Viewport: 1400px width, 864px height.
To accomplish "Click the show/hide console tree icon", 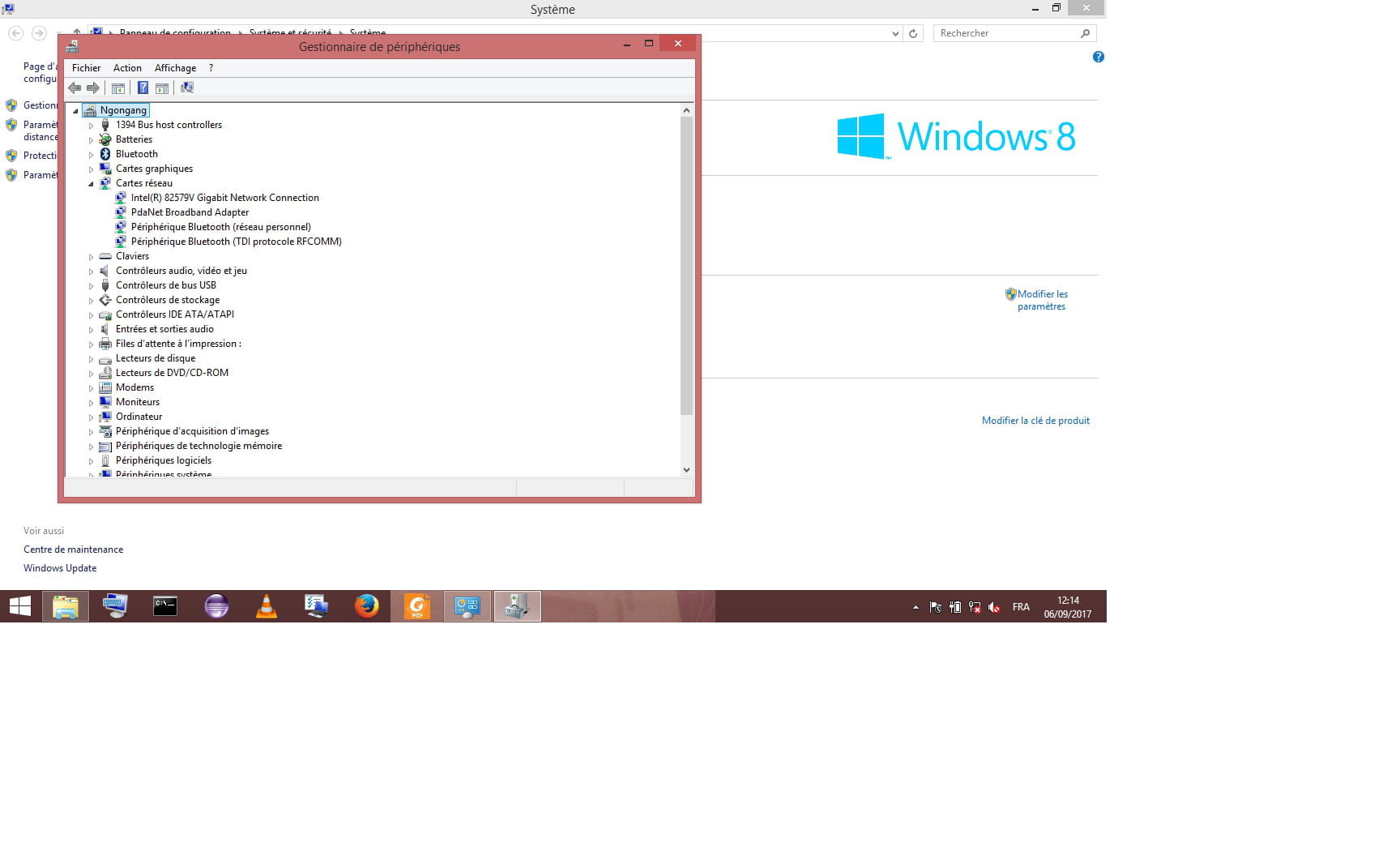I will tap(118, 88).
